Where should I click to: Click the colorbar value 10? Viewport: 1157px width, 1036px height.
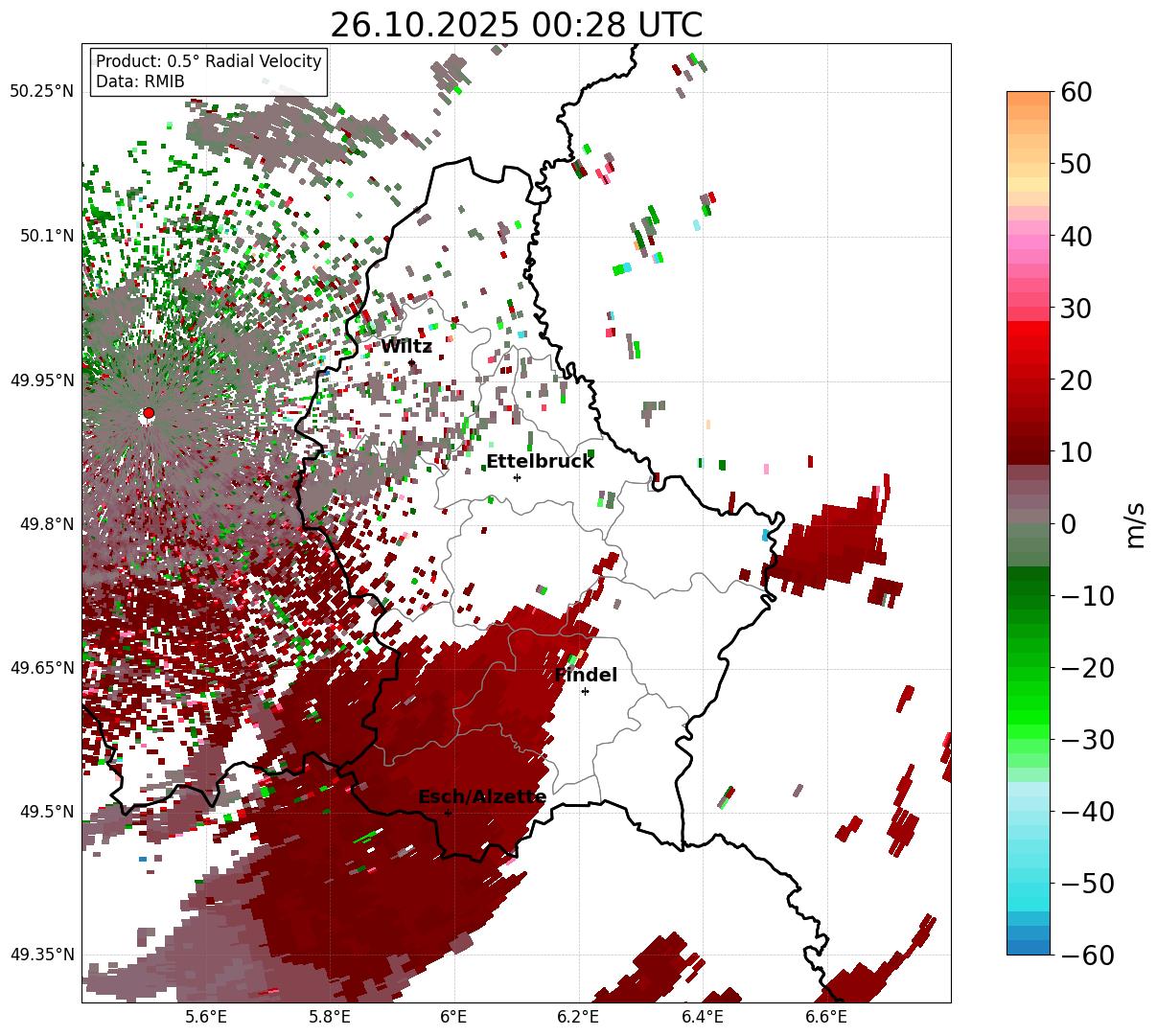pyautogui.click(x=1076, y=452)
